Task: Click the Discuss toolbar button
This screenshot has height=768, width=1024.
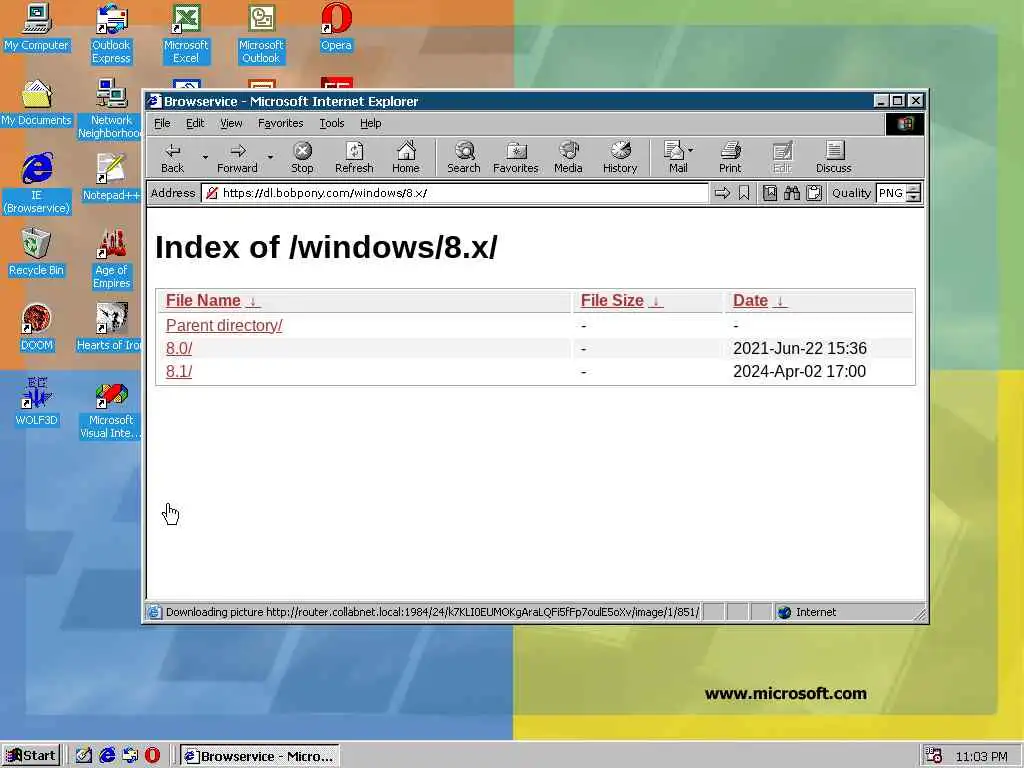Action: 833,157
